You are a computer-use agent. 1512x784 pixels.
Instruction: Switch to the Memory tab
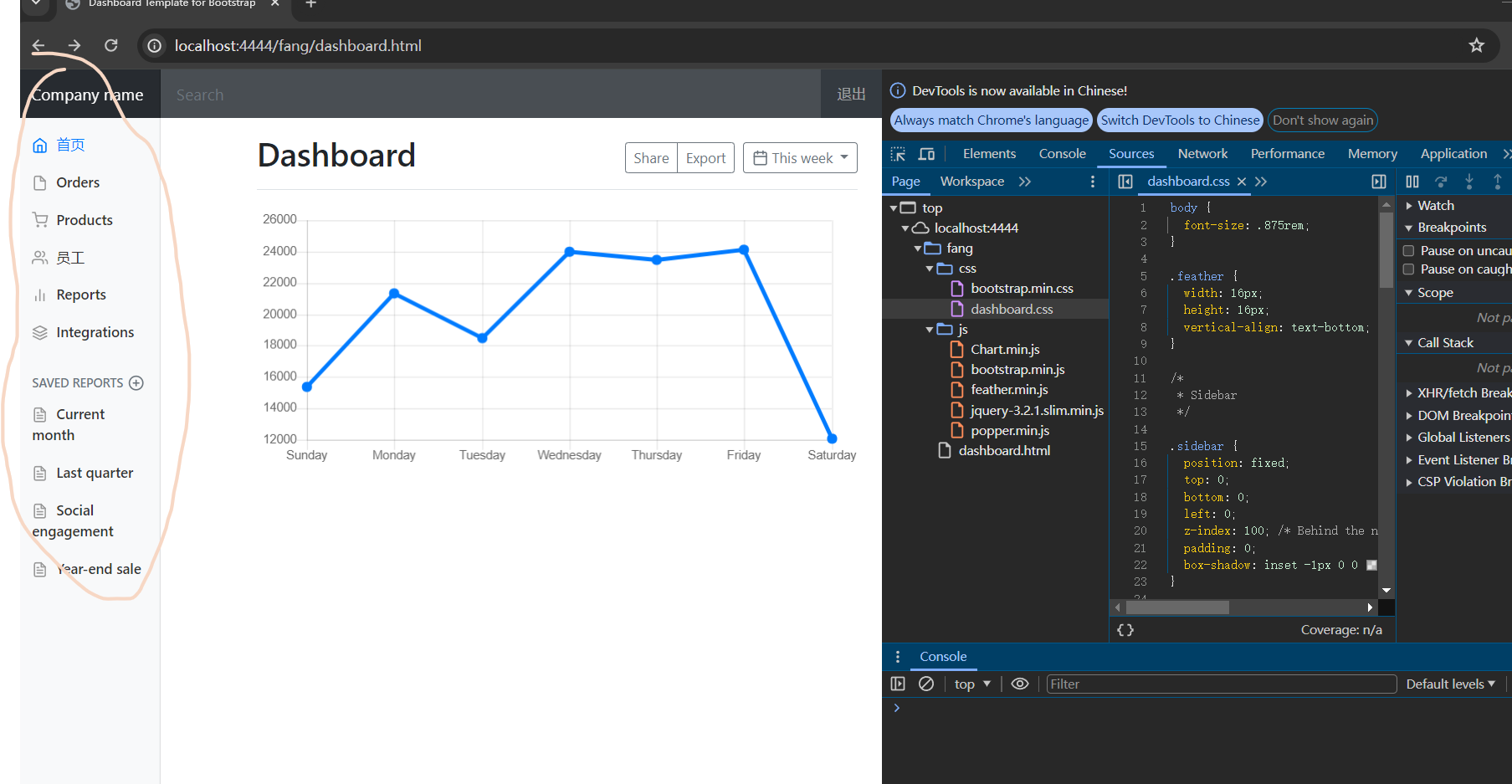click(1372, 154)
